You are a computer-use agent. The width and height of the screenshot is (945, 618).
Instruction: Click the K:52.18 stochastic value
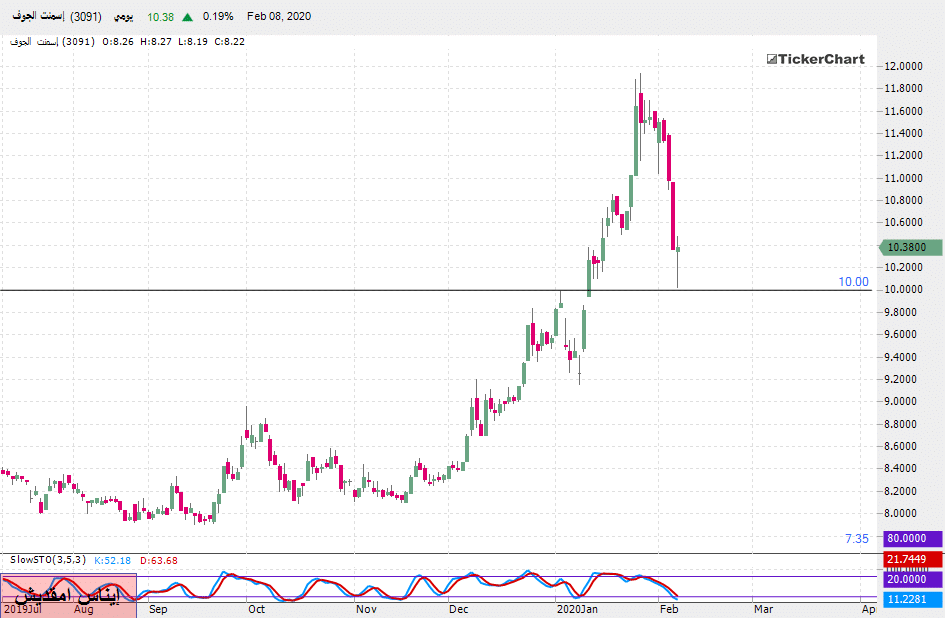coord(113,560)
